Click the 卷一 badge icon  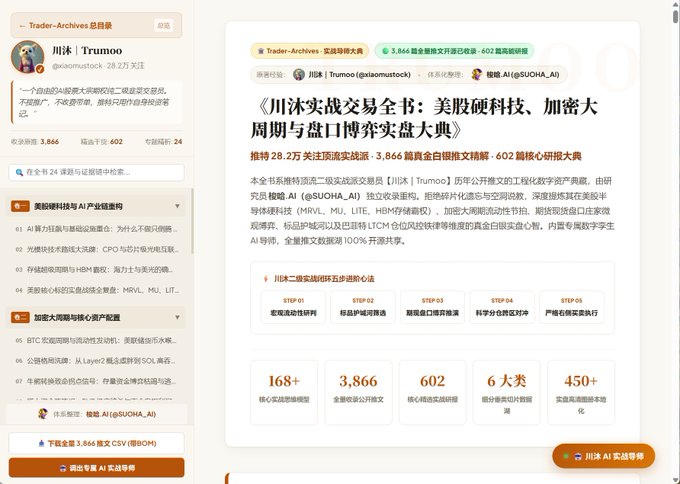point(20,206)
